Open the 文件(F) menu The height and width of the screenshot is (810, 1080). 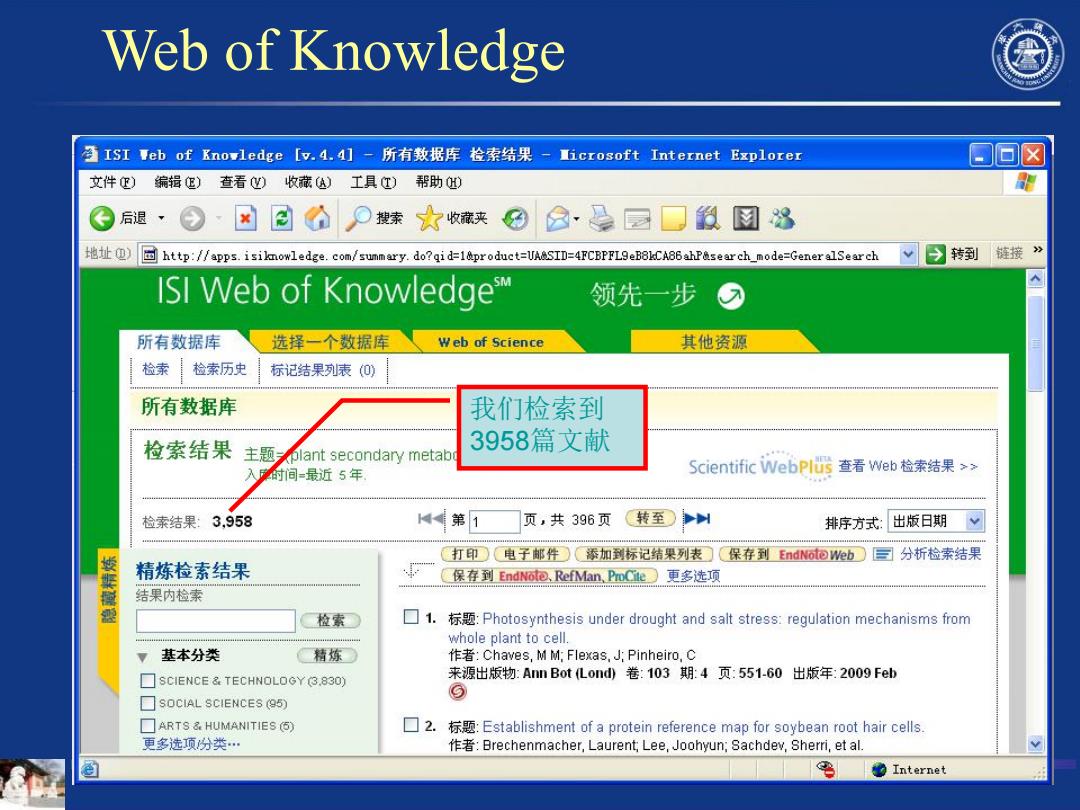(112, 182)
